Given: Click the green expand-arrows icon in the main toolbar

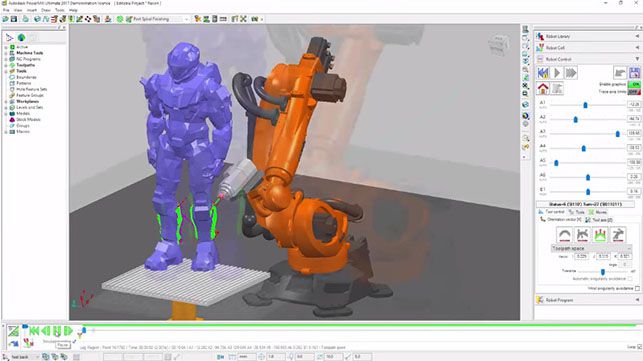Looking at the screenshot, I should click(x=243, y=19).
